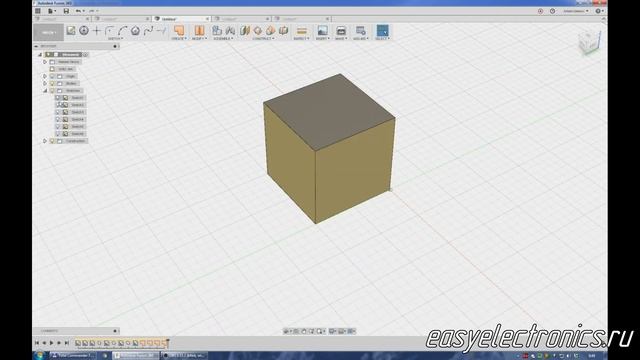Open the MODIFY dropdown menu
The width and height of the screenshot is (640, 360).
click(199, 38)
